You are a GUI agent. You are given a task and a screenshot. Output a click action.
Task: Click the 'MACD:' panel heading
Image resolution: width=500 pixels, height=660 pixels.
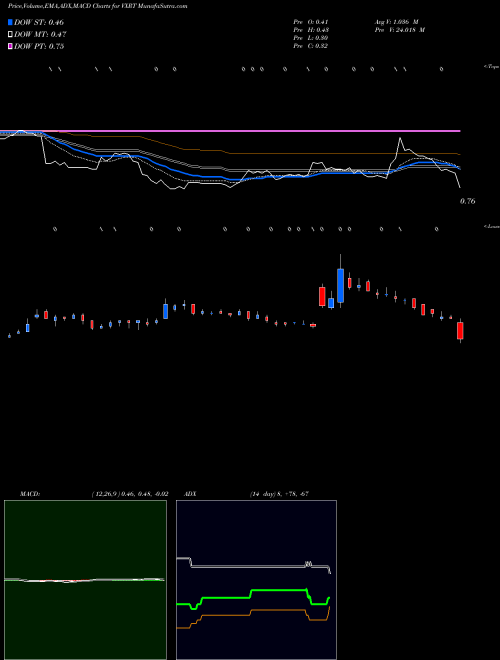(29, 493)
